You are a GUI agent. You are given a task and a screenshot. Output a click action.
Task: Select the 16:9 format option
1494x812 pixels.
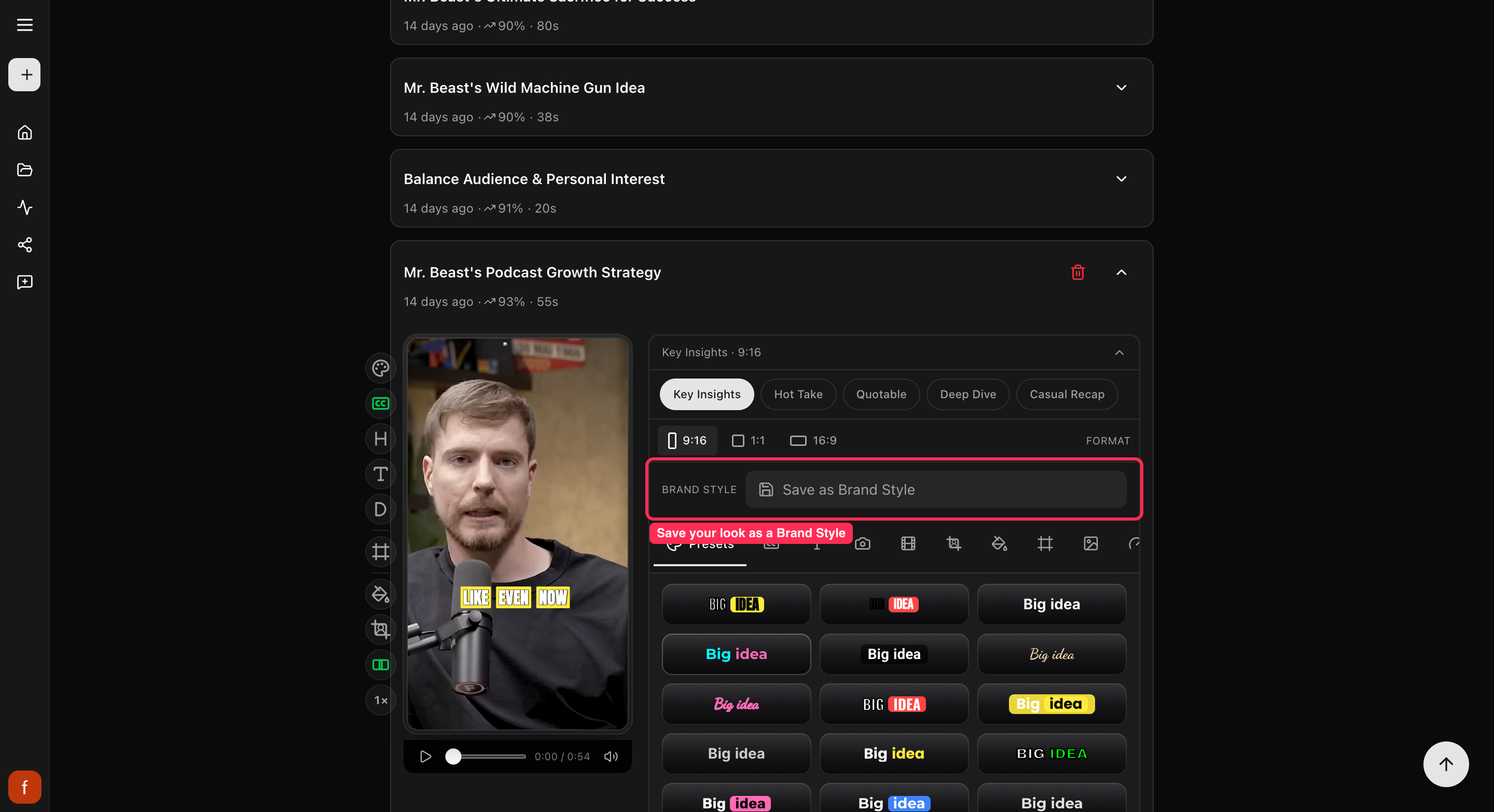click(x=813, y=441)
